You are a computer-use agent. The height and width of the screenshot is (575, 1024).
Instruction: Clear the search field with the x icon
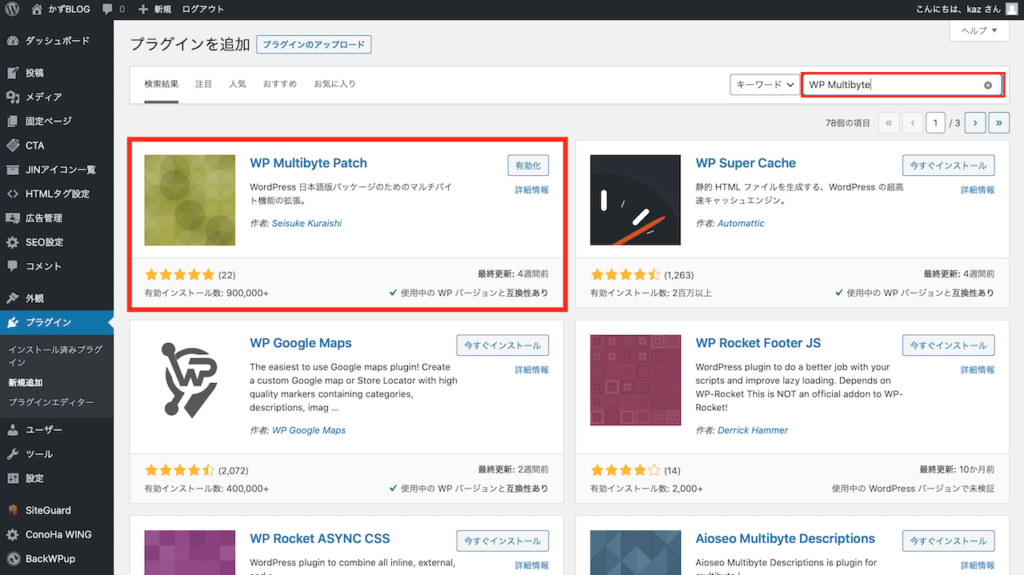coord(987,85)
